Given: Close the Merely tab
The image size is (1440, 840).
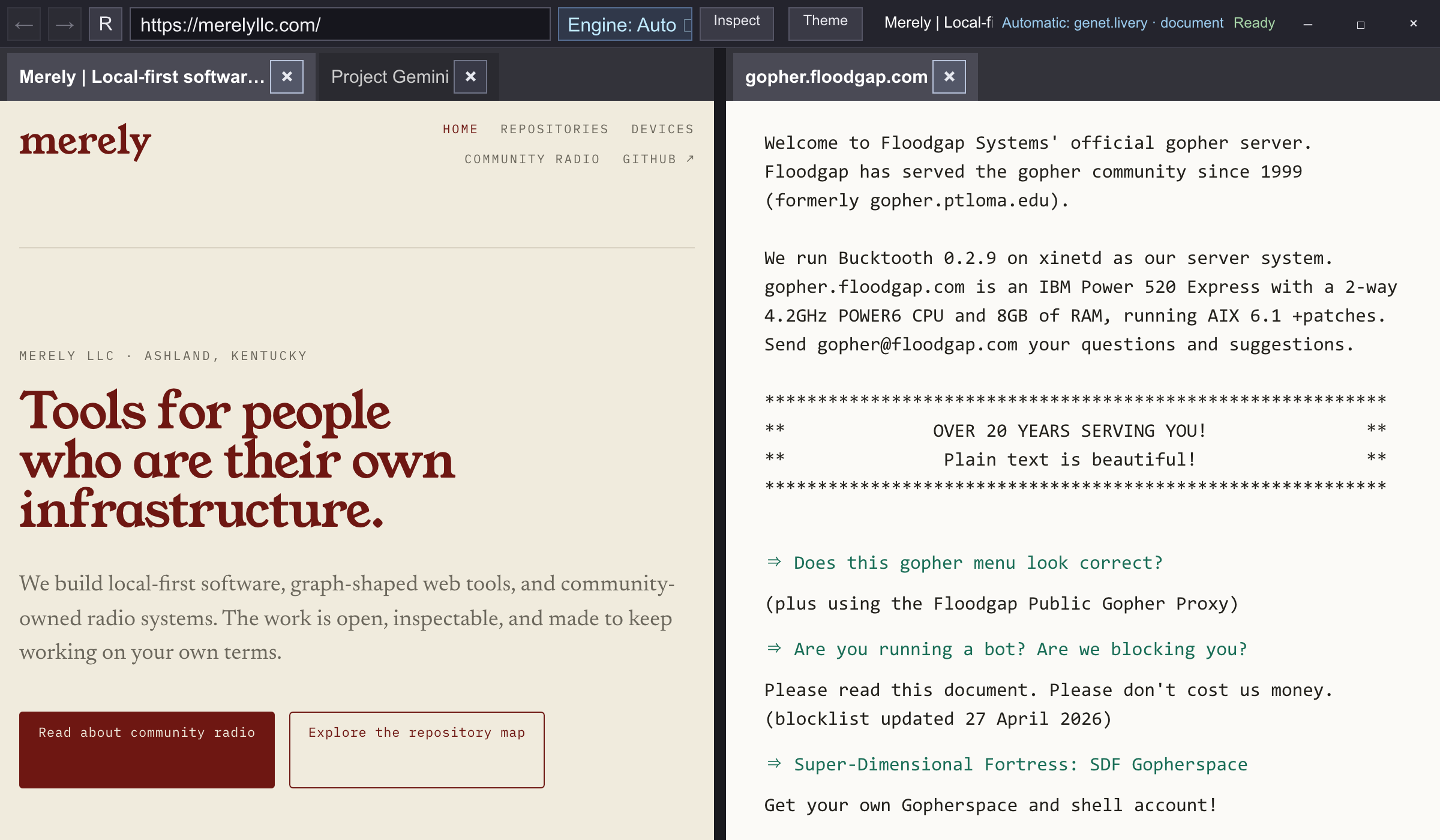Looking at the screenshot, I should 287,77.
